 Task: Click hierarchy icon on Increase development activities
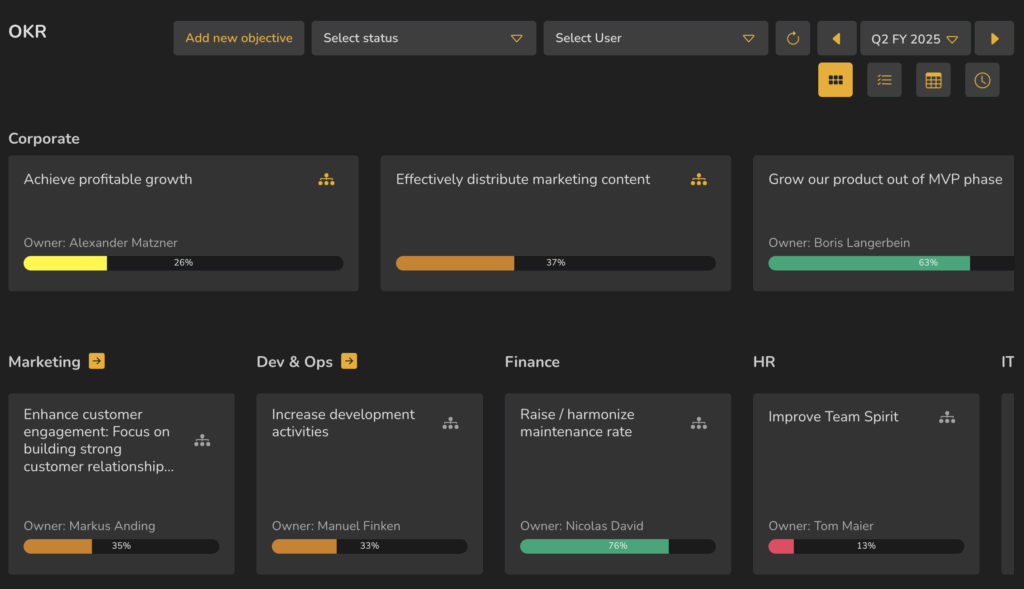click(451, 423)
